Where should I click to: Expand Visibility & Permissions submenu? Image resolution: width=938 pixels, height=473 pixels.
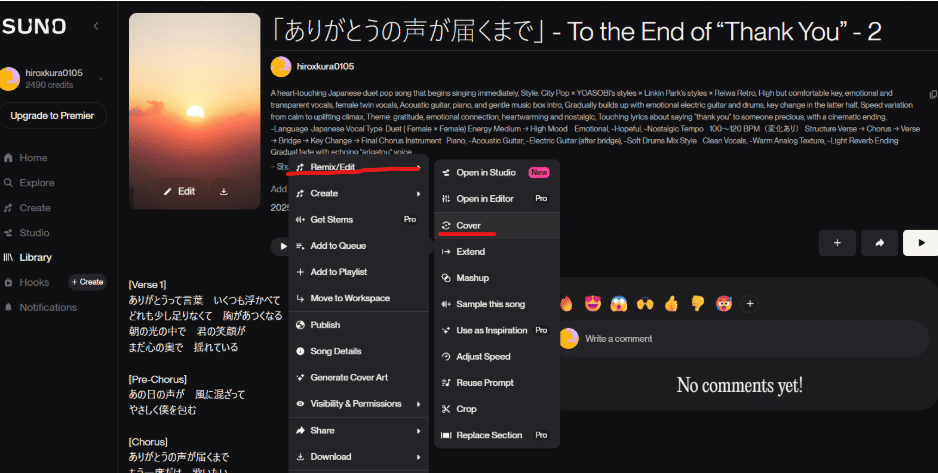(x=358, y=404)
